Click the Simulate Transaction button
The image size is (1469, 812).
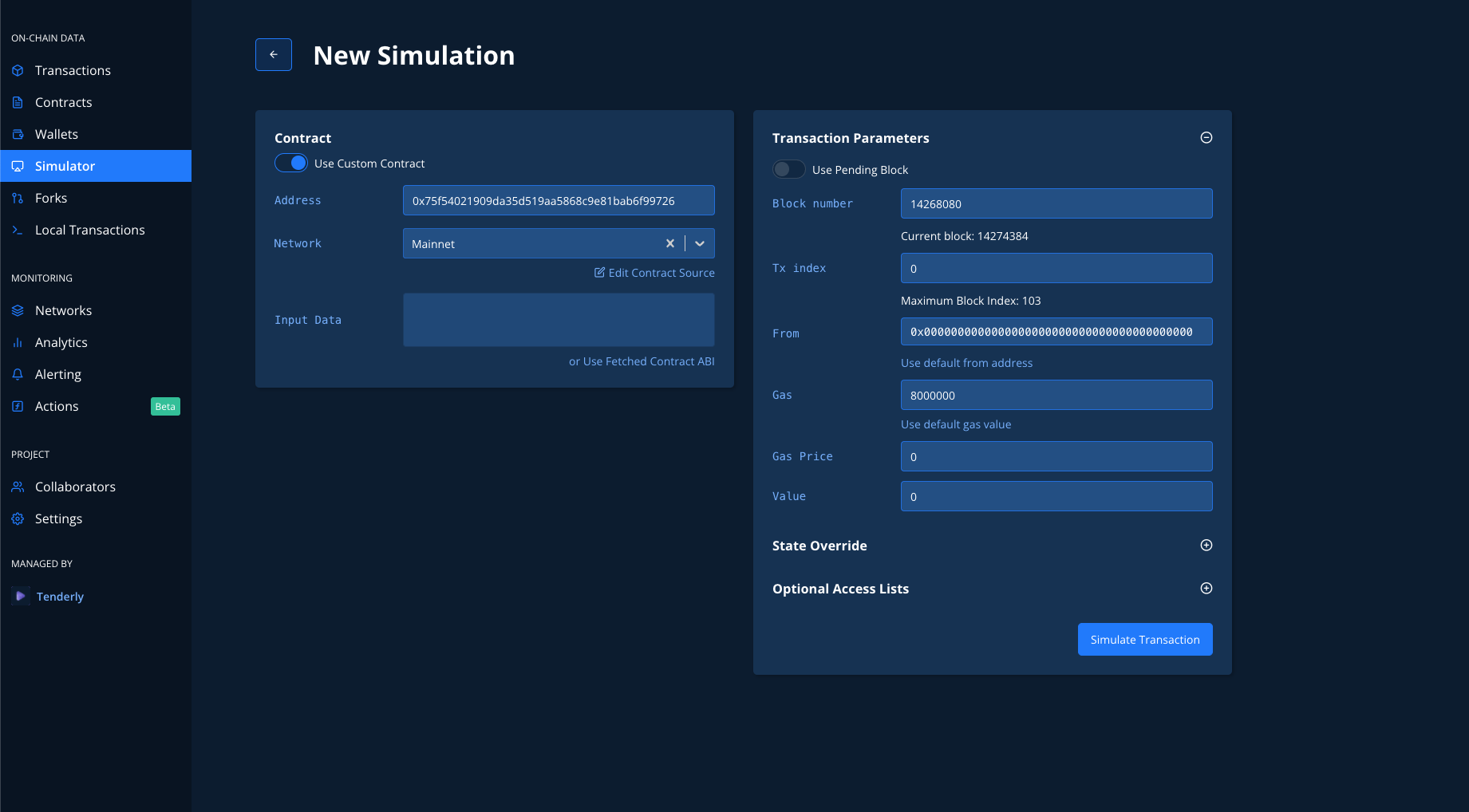1145,640
